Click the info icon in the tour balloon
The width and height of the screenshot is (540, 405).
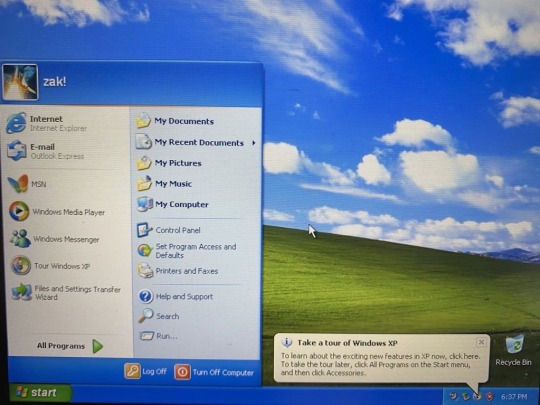(x=287, y=342)
